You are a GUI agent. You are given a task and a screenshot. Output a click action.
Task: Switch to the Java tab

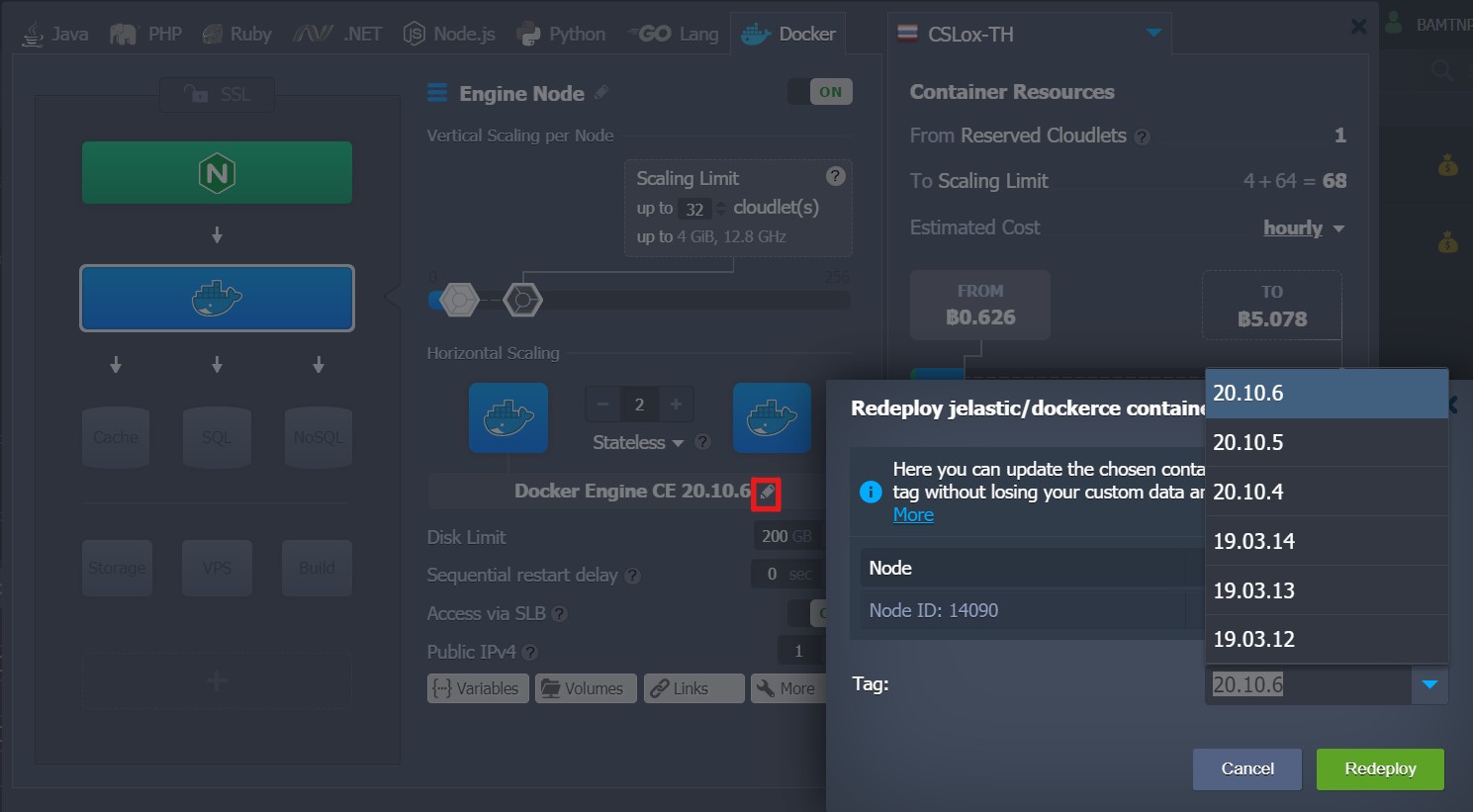tap(55, 34)
